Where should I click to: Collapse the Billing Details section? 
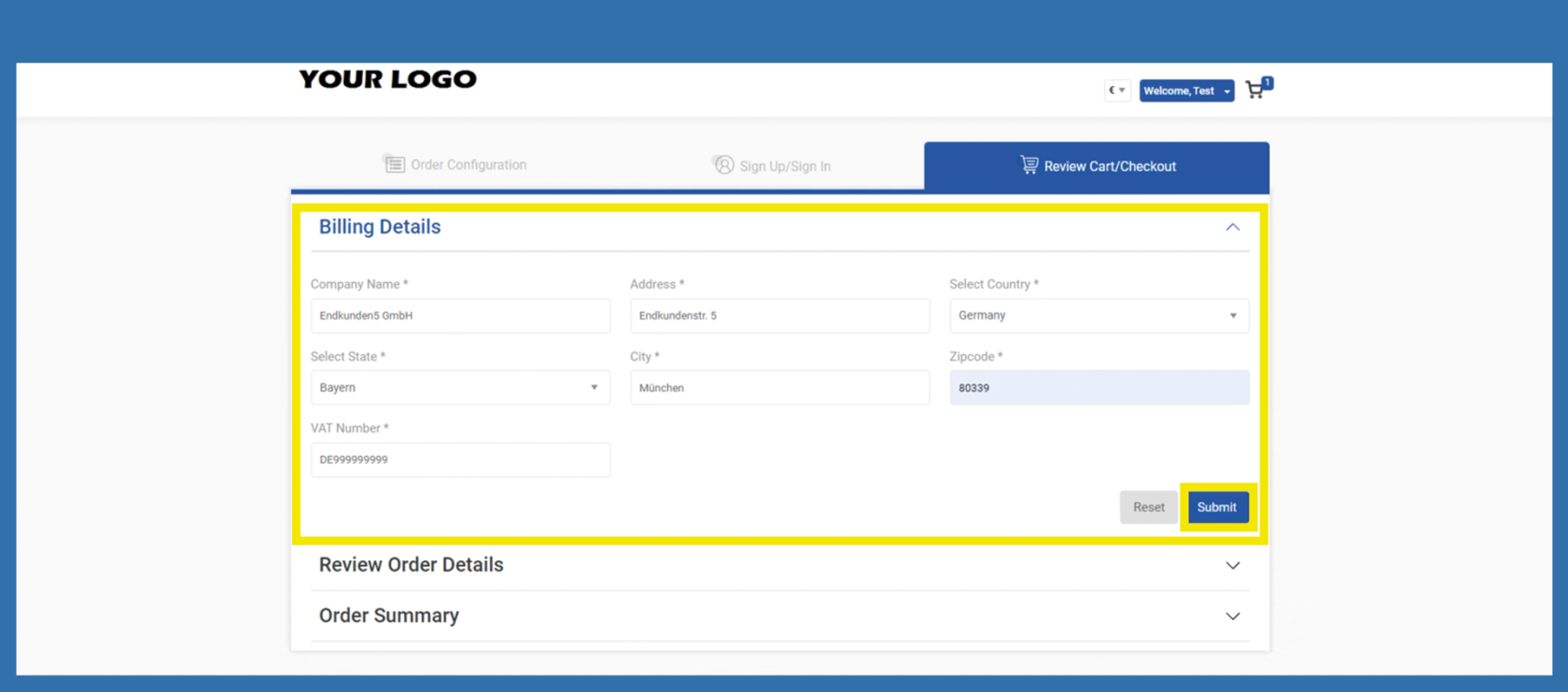tap(1232, 227)
